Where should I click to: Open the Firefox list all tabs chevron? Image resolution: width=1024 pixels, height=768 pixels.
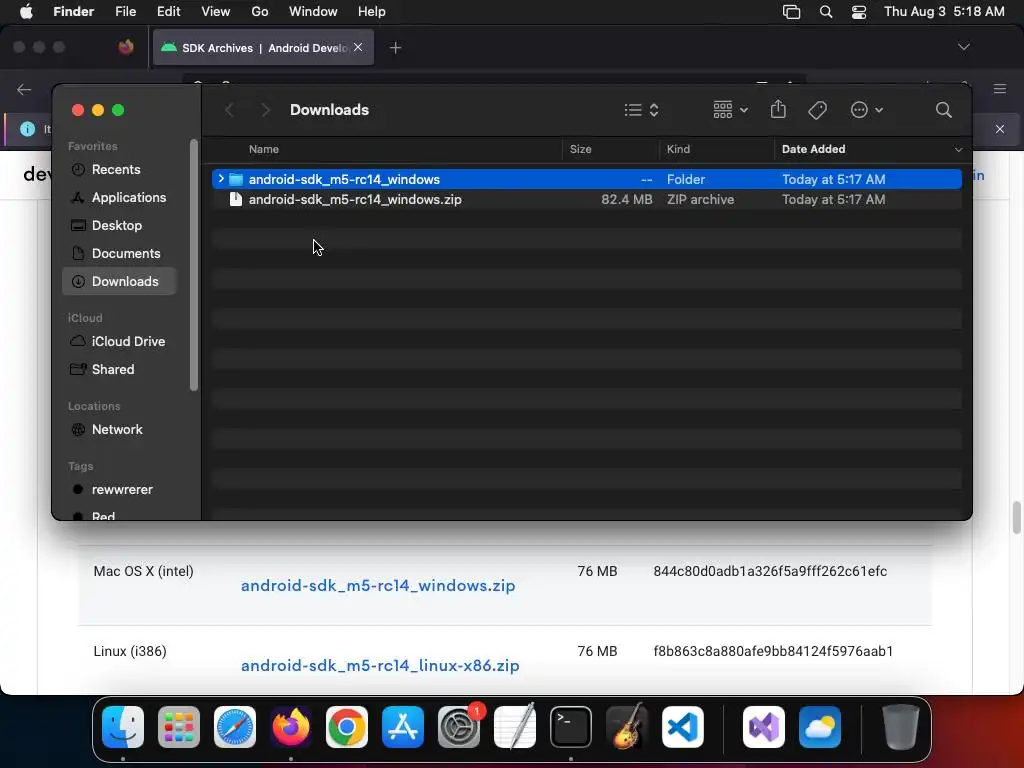pyautogui.click(x=963, y=47)
